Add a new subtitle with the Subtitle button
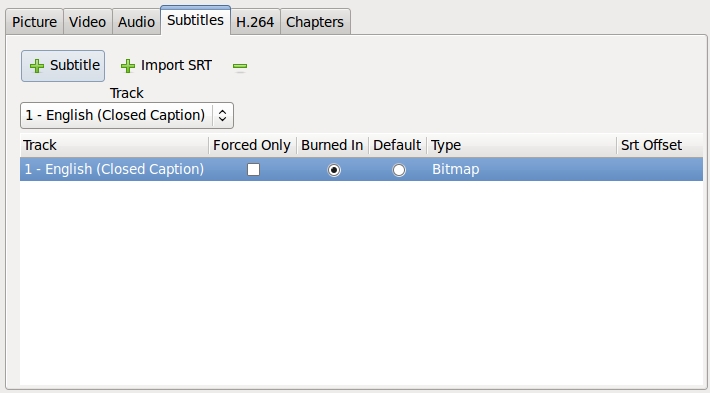 [63, 66]
